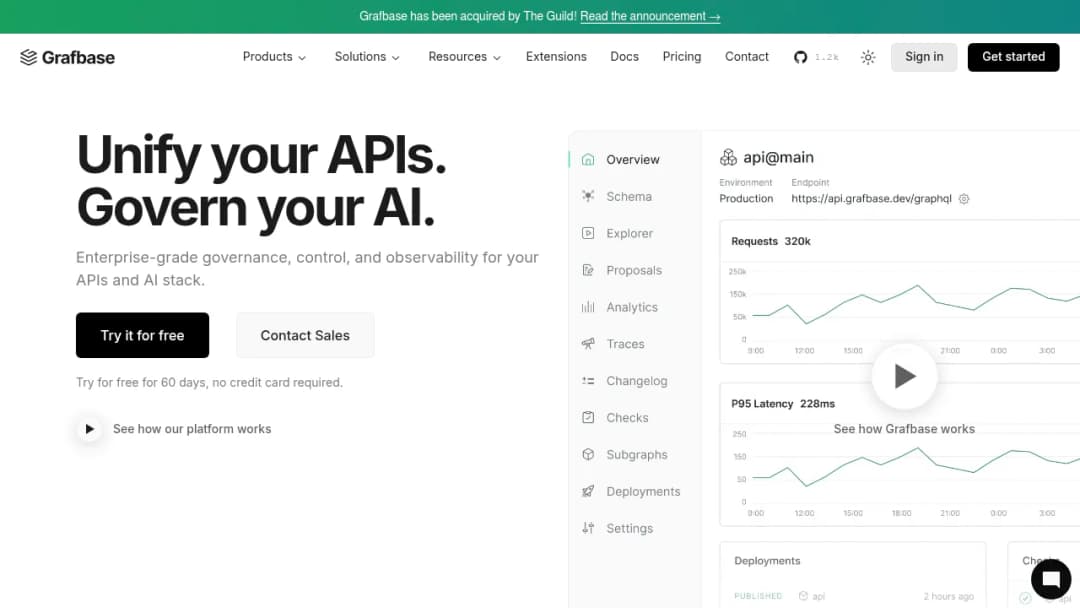Screen dimensions: 1080x608
Task: Select Overview in the dashboard sidebar
Action: tap(633, 160)
